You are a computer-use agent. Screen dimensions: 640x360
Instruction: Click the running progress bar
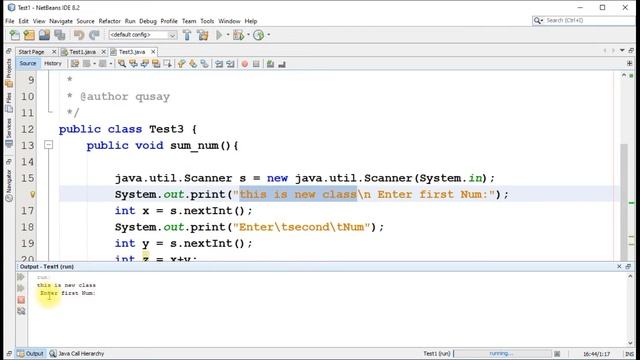coord(502,354)
